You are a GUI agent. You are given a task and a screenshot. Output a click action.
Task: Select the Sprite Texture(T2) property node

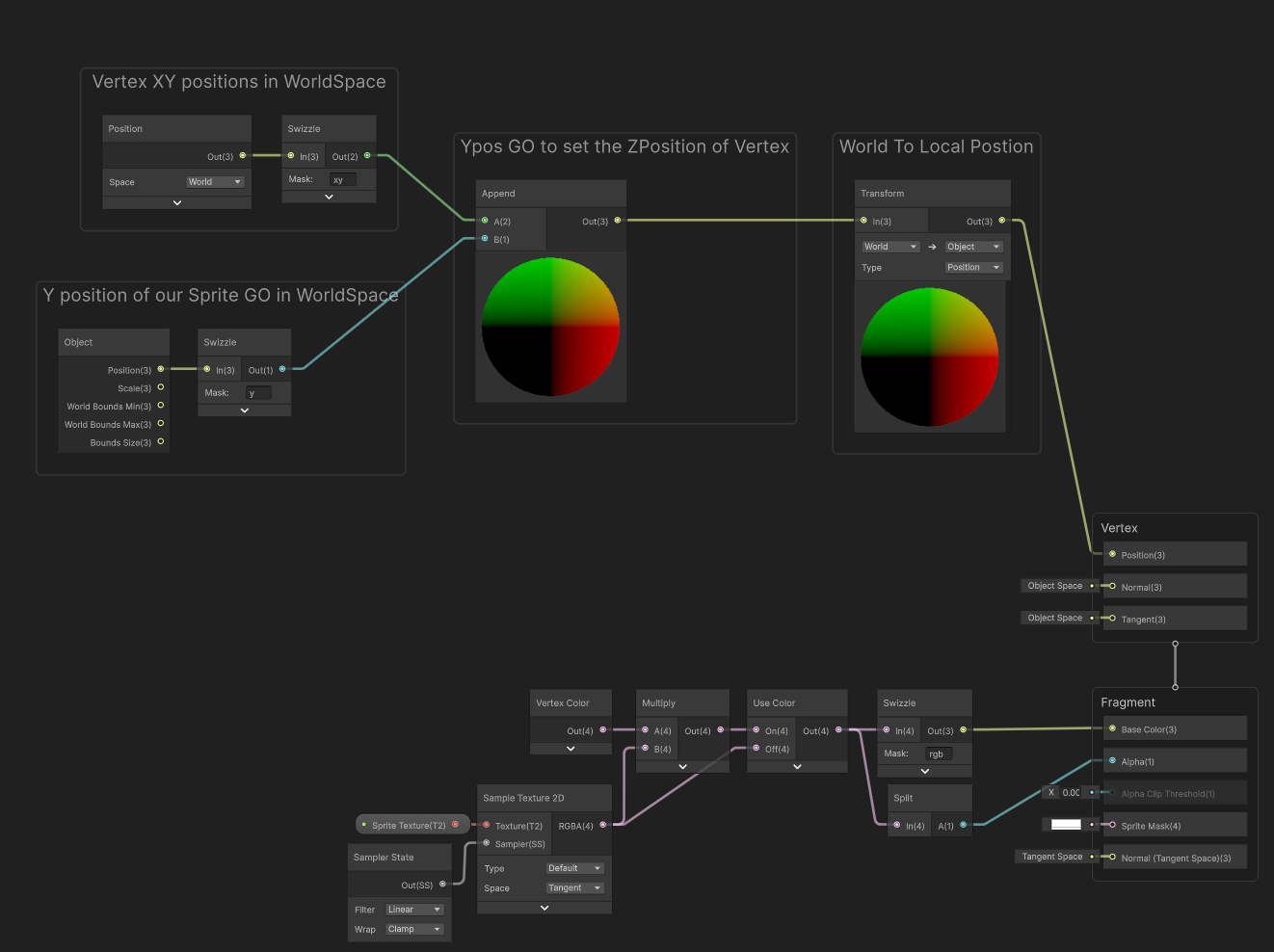(409, 824)
